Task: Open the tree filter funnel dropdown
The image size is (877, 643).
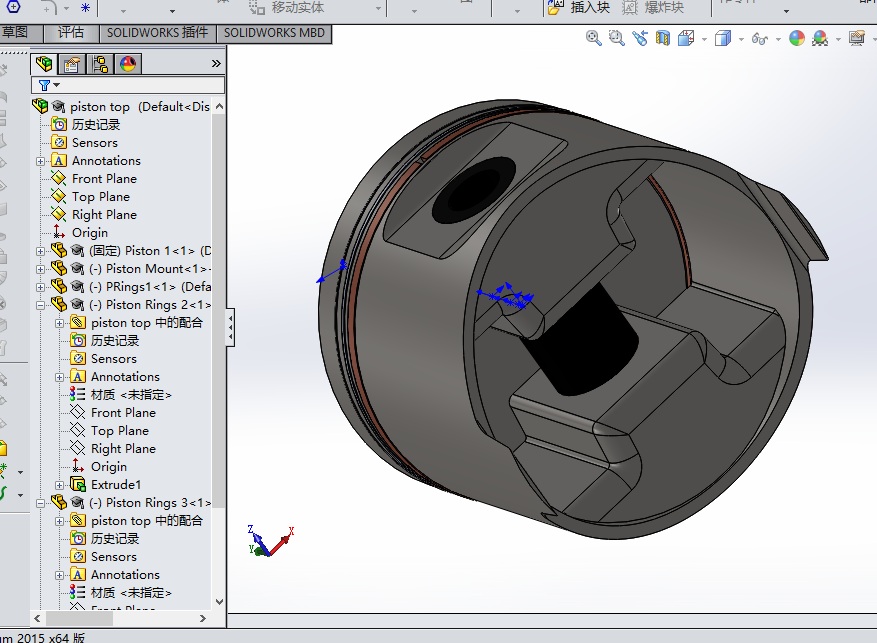Action: (48, 85)
